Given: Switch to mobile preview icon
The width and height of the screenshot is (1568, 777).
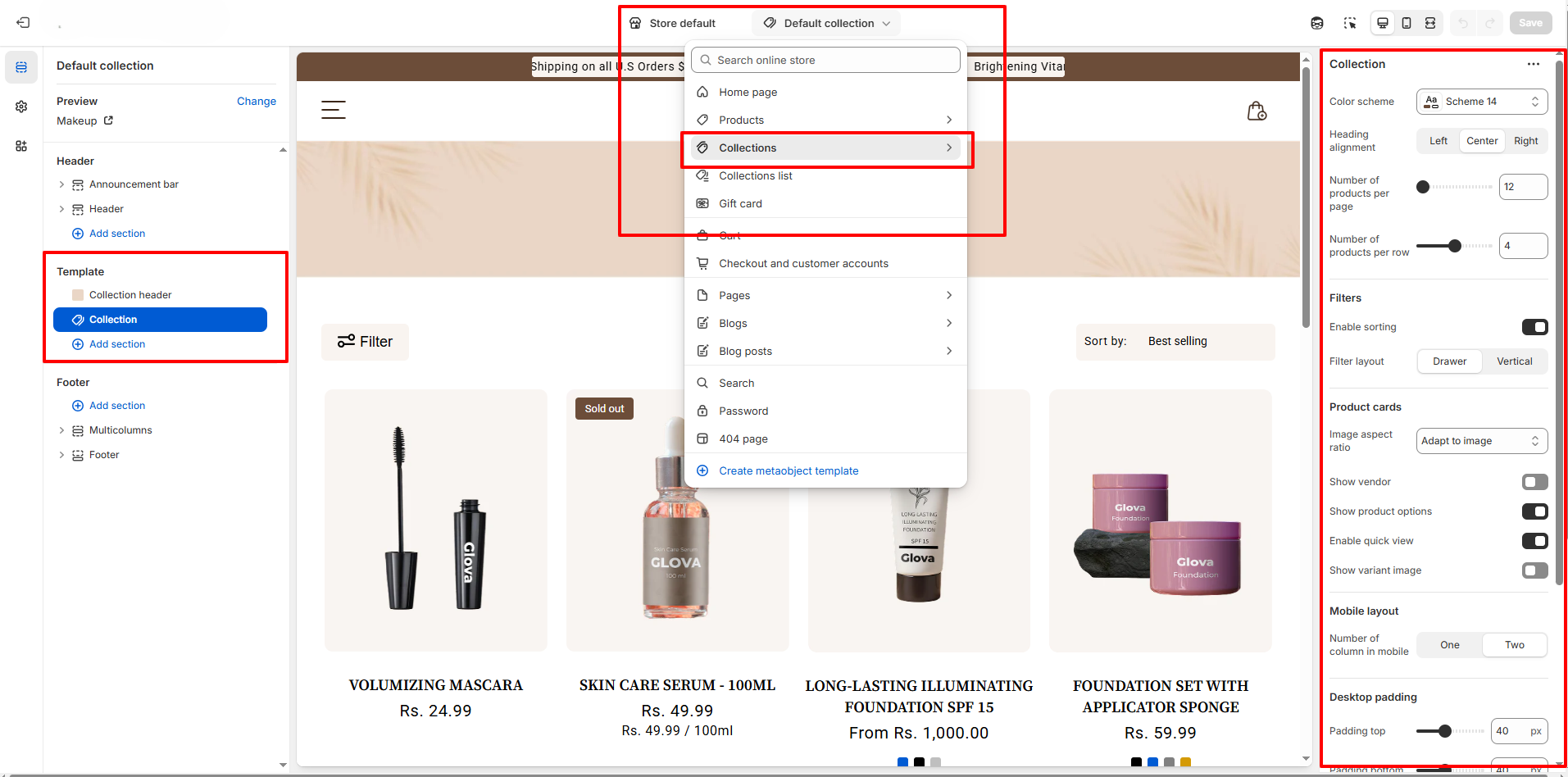Looking at the screenshot, I should click(x=1407, y=23).
